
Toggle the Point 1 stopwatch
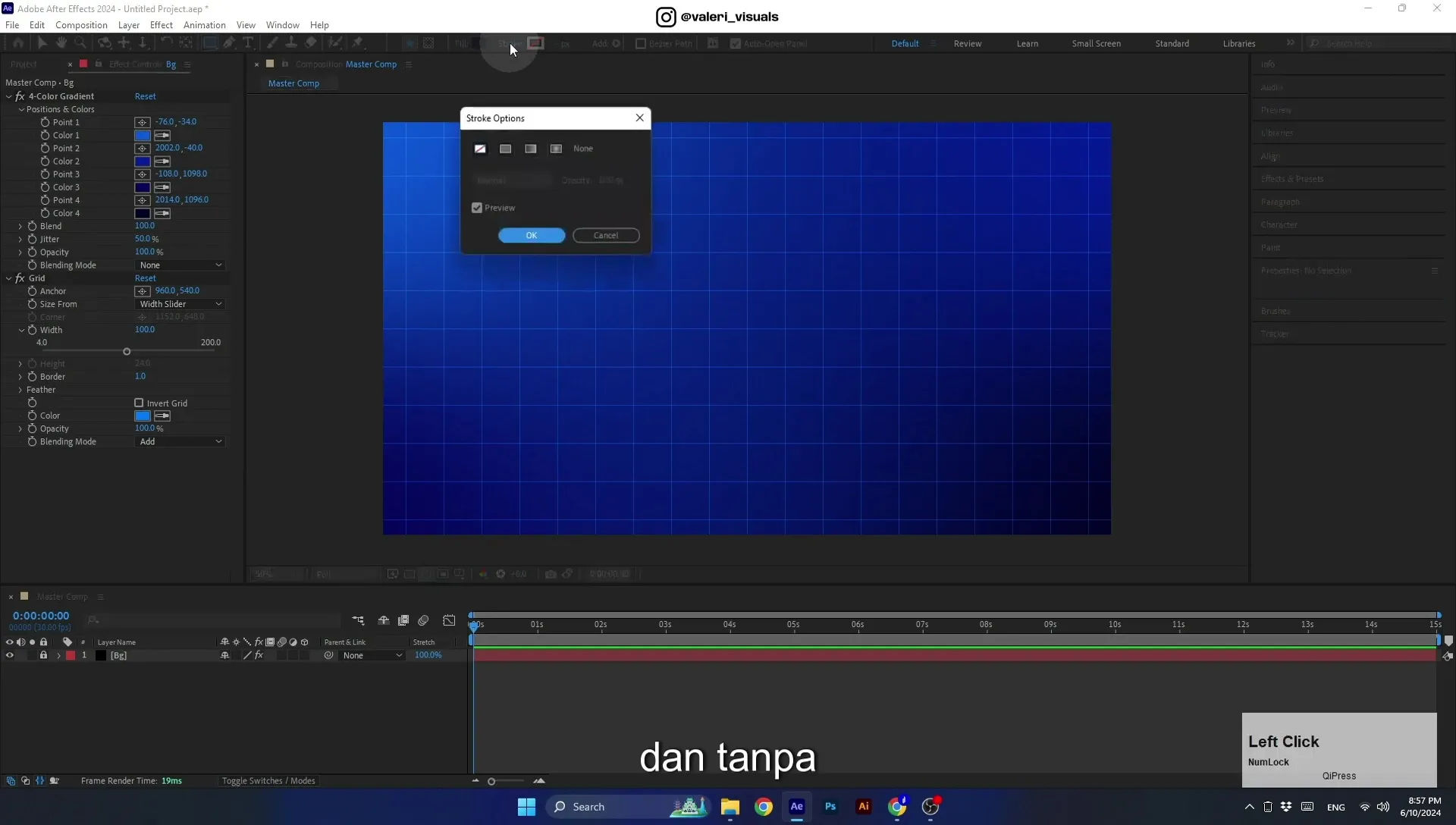[x=45, y=122]
